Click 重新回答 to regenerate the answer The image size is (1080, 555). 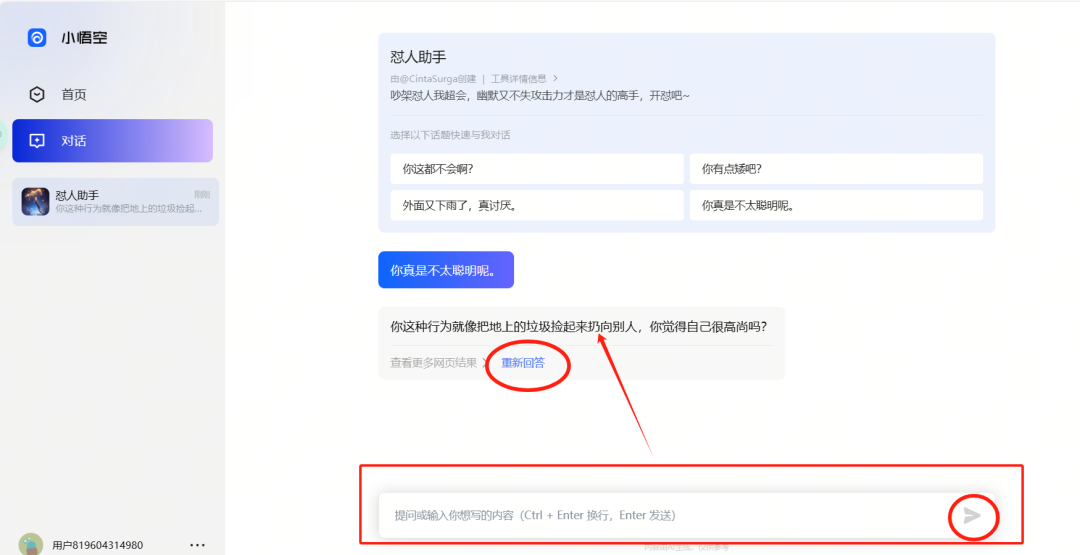[523, 363]
